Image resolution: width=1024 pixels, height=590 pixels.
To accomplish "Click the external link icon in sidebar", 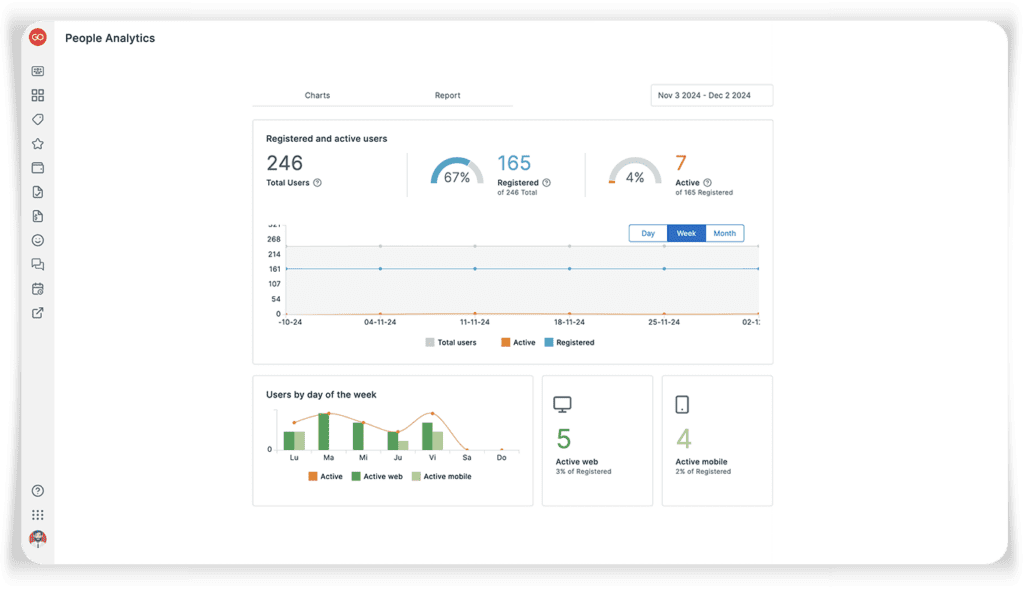I will pyautogui.click(x=37, y=312).
